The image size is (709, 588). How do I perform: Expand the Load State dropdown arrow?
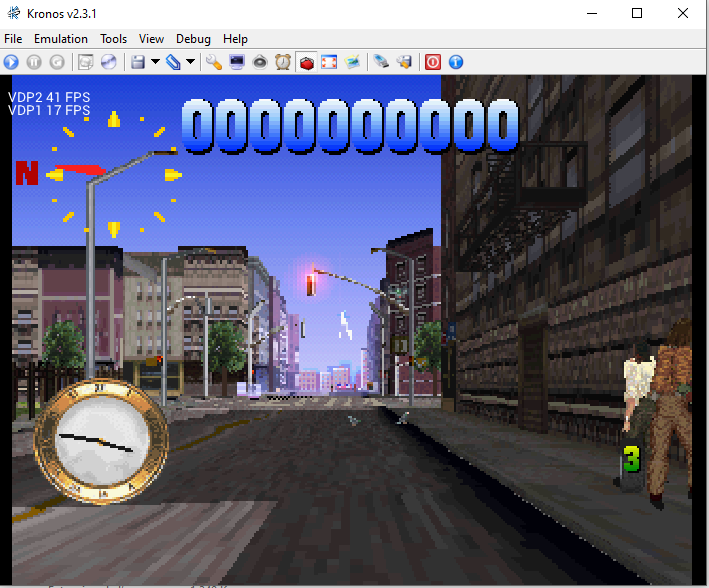[190, 62]
